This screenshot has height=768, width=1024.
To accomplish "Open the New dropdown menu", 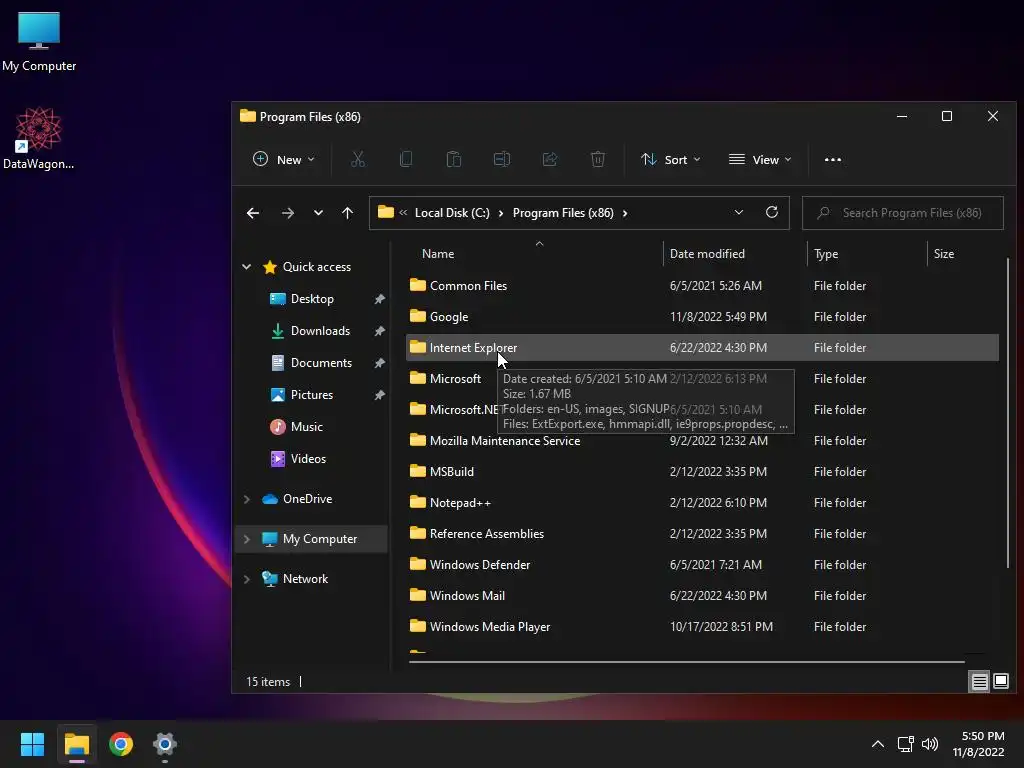I will [283, 159].
